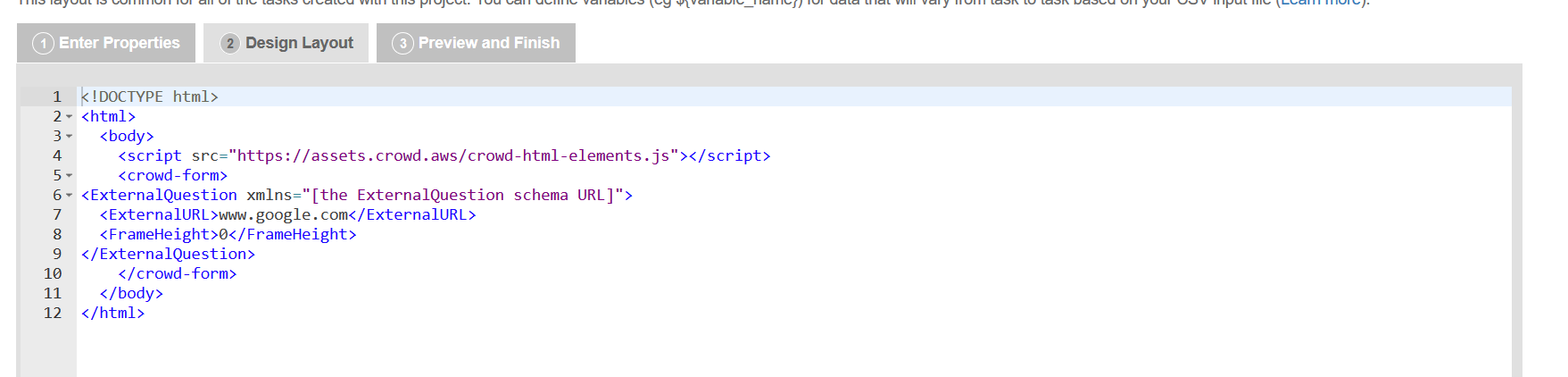Click the script src URL text
Image resolution: width=1568 pixels, height=377 pixels.
[453, 155]
